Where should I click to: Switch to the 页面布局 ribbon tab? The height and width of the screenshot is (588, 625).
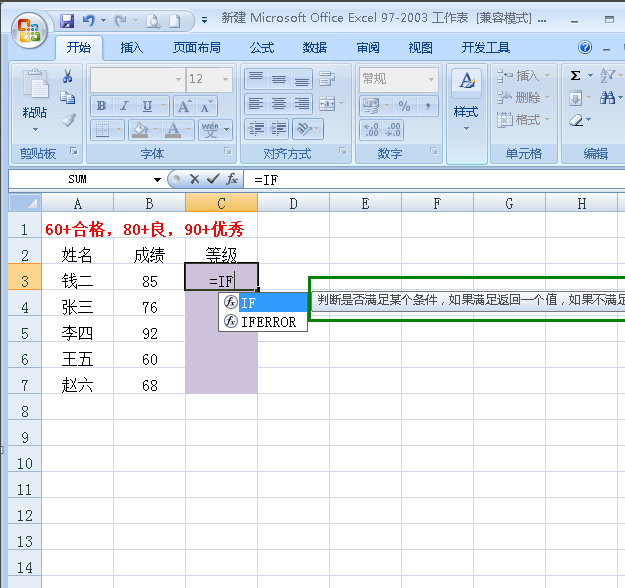[x=197, y=48]
